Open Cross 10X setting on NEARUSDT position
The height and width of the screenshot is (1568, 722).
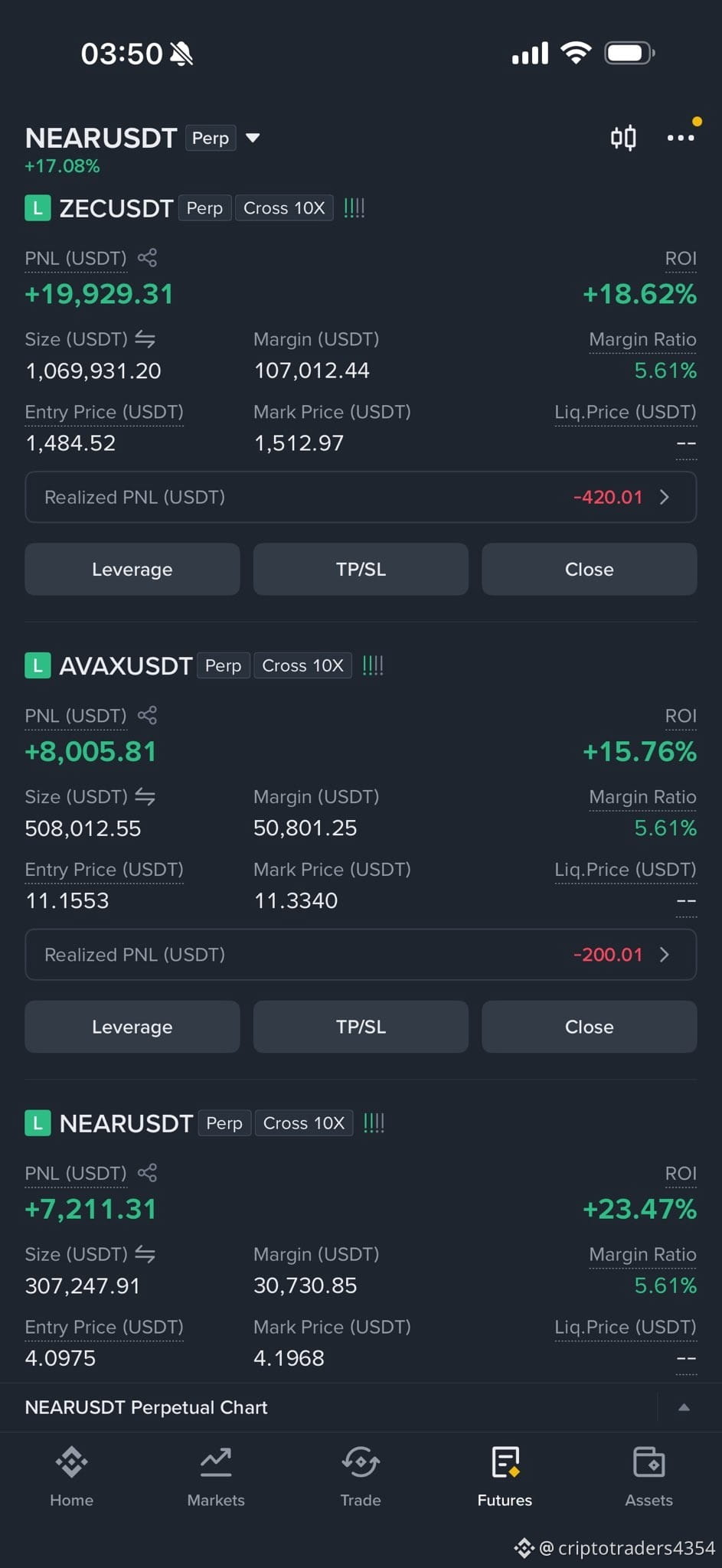pos(304,1123)
